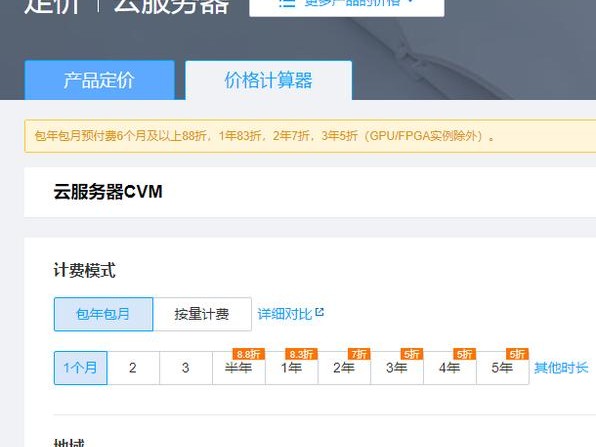596x447 pixels.
Task: Select 按量计费 billing mode
Action: (x=202, y=314)
